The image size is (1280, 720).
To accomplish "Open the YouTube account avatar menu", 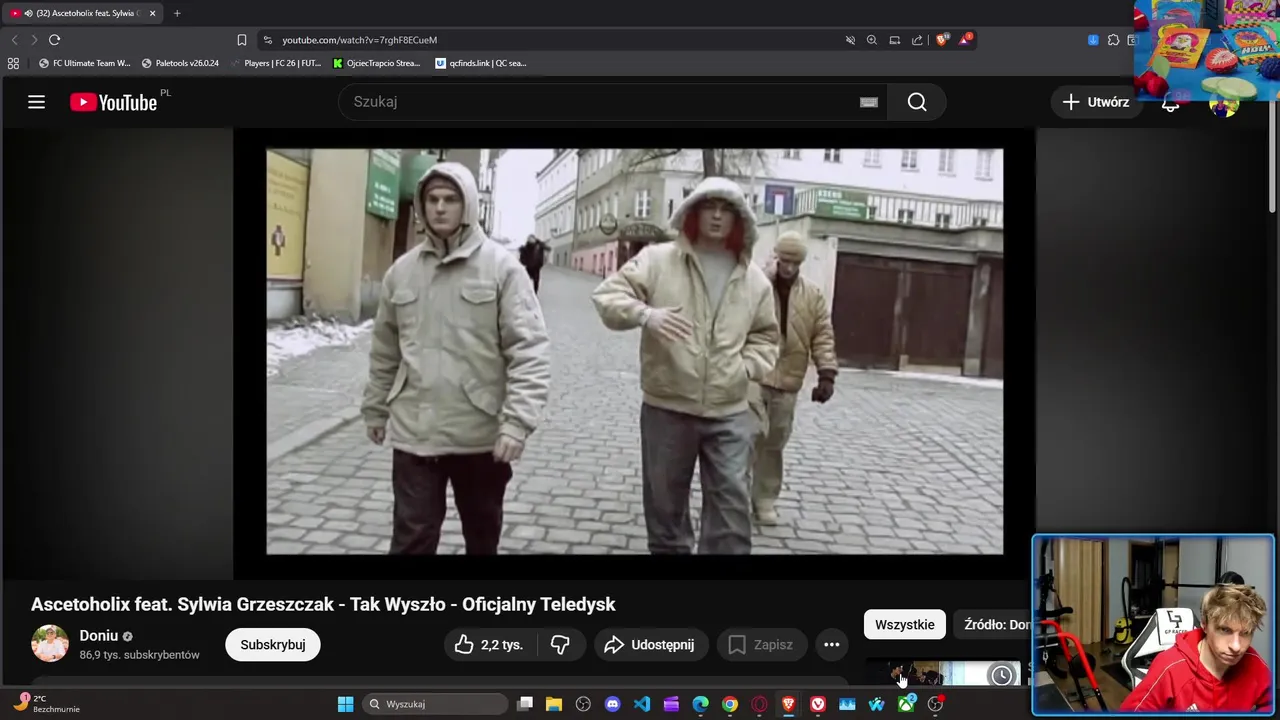I will pos(1223,104).
